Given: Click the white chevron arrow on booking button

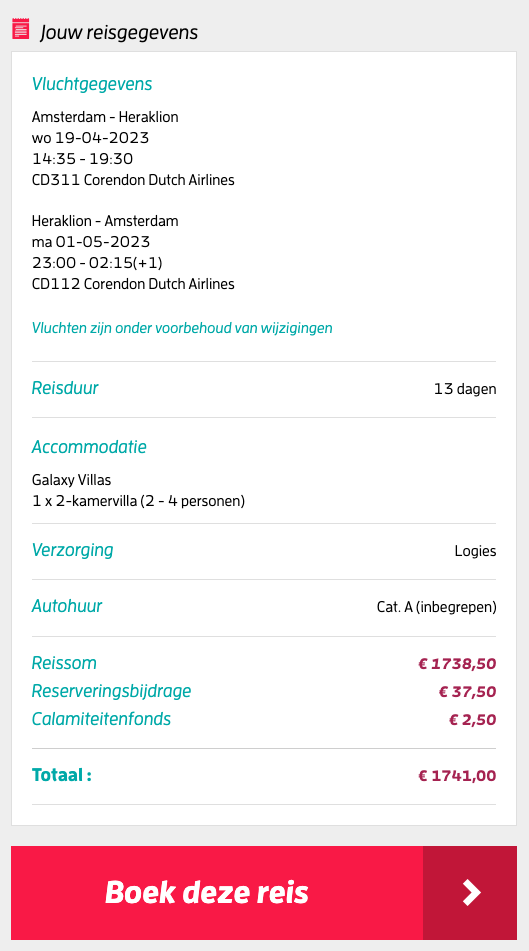Looking at the screenshot, I should [x=471, y=893].
